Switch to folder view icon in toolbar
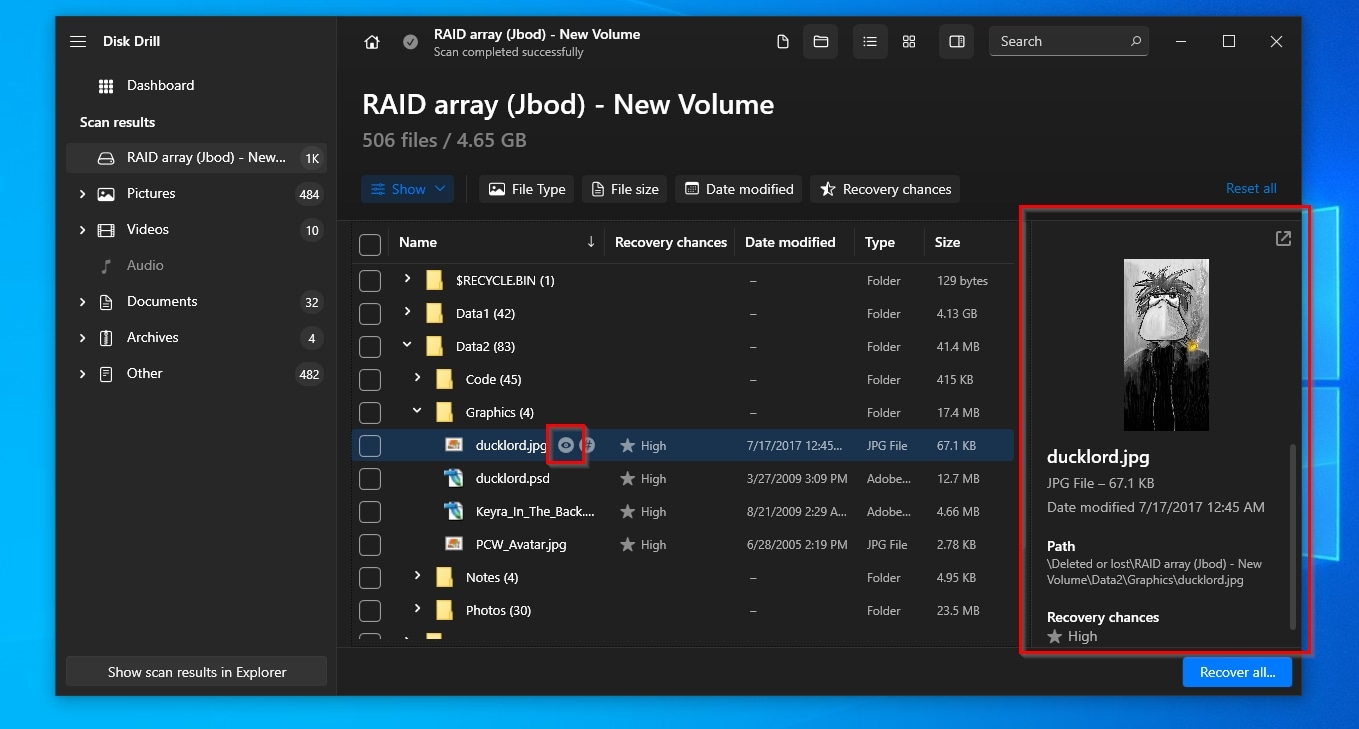This screenshot has height=729, width=1359. [821, 42]
